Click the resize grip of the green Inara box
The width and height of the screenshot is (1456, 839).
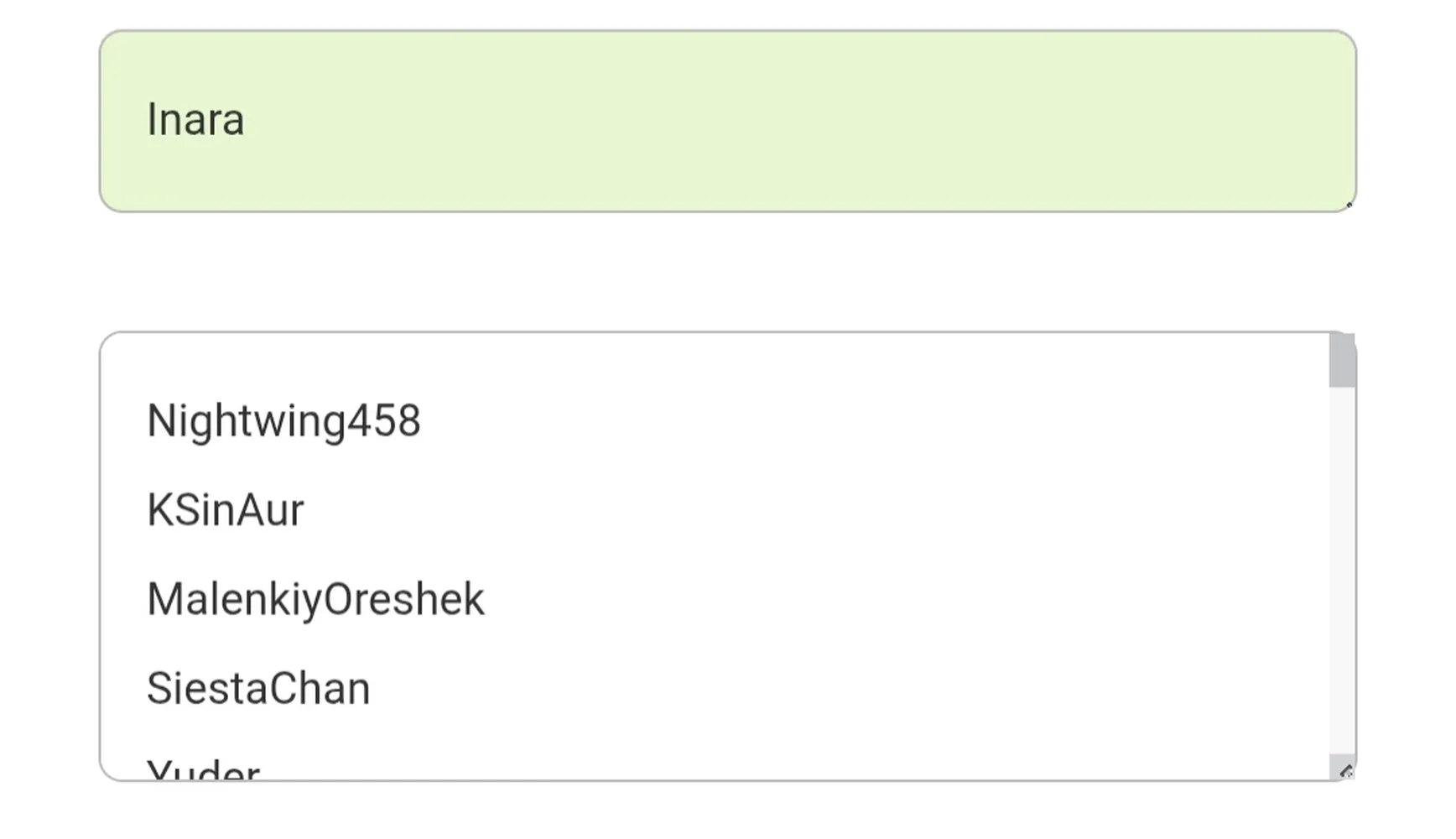1348,204
